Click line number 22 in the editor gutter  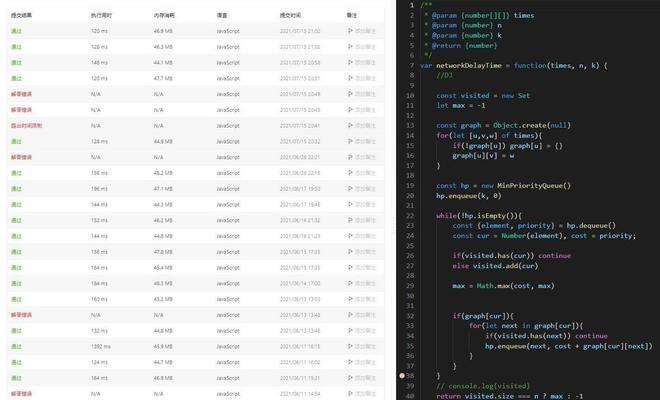tap(410, 216)
